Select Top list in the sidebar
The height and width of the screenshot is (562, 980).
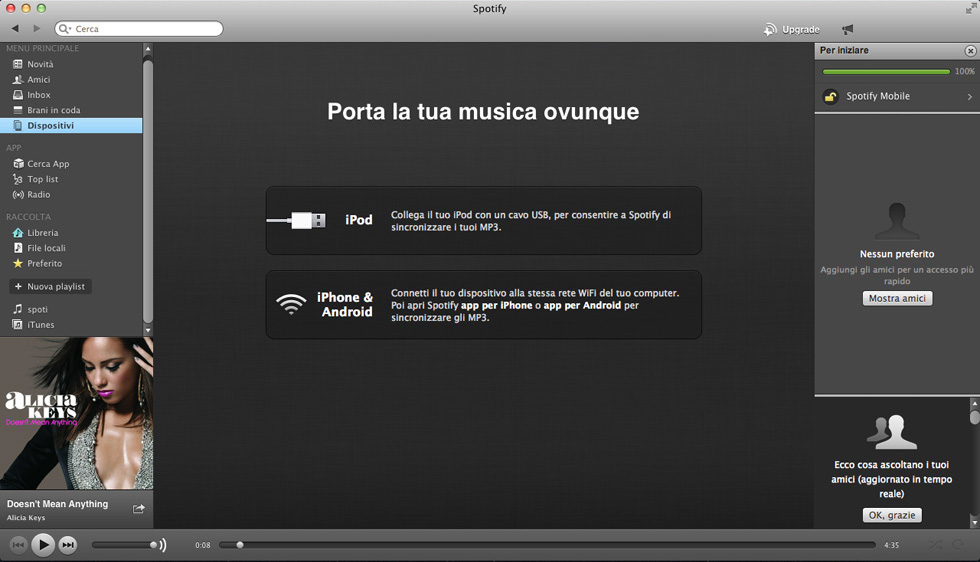(x=42, y=179)
